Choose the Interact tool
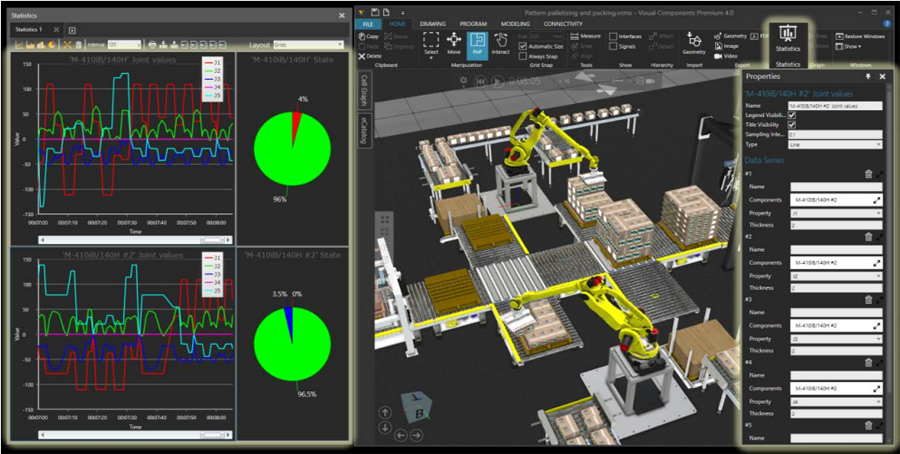 coord(502,43)
